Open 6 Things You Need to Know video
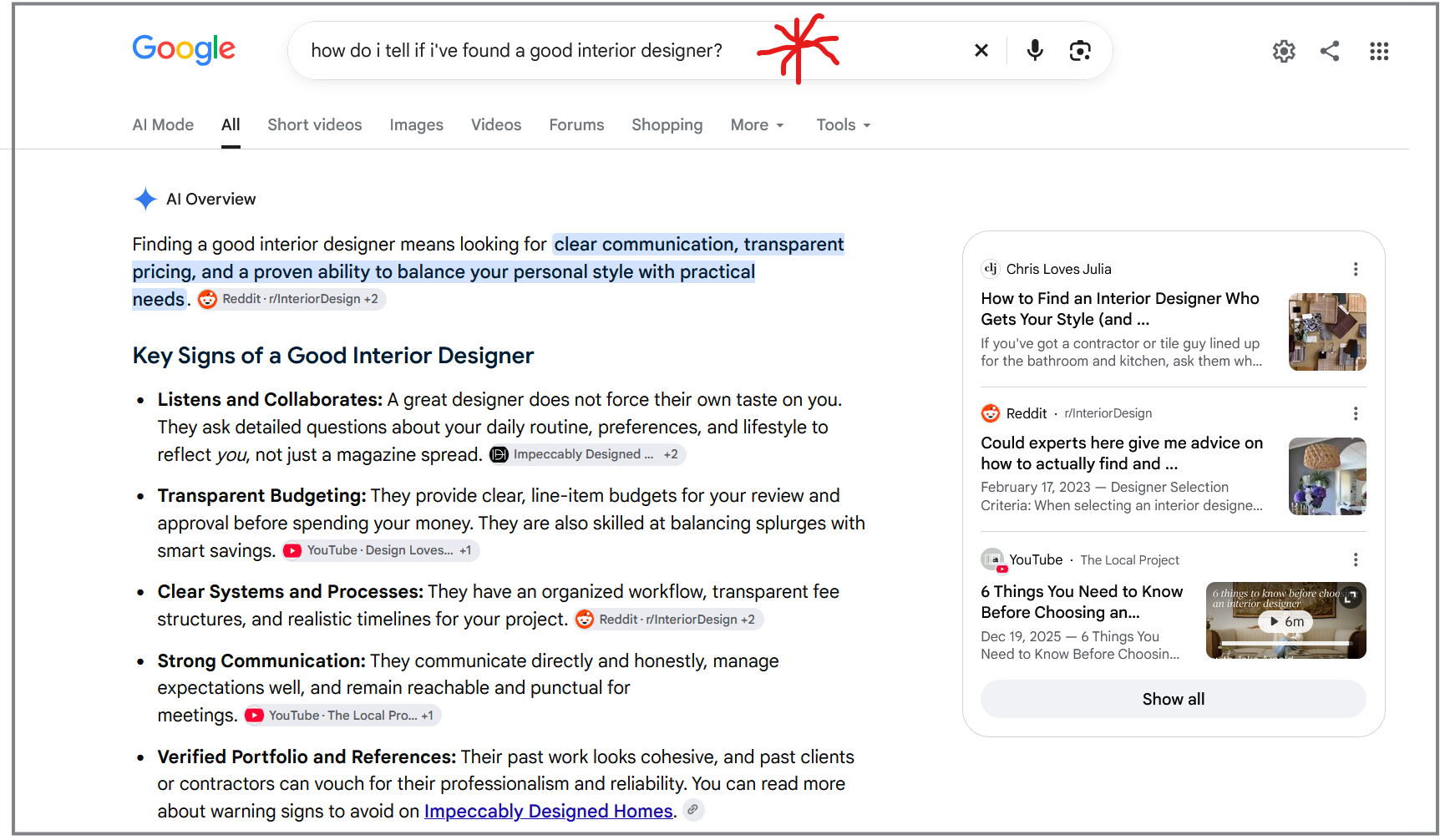 [1082, 602]
